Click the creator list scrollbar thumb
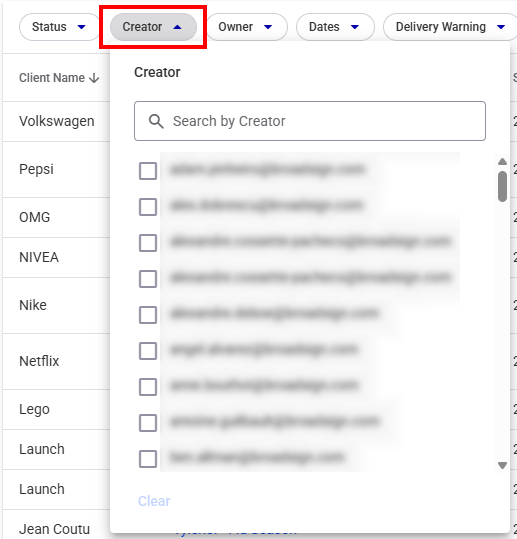This screenshot has width=517, height=539. click(x=502, y=186)
